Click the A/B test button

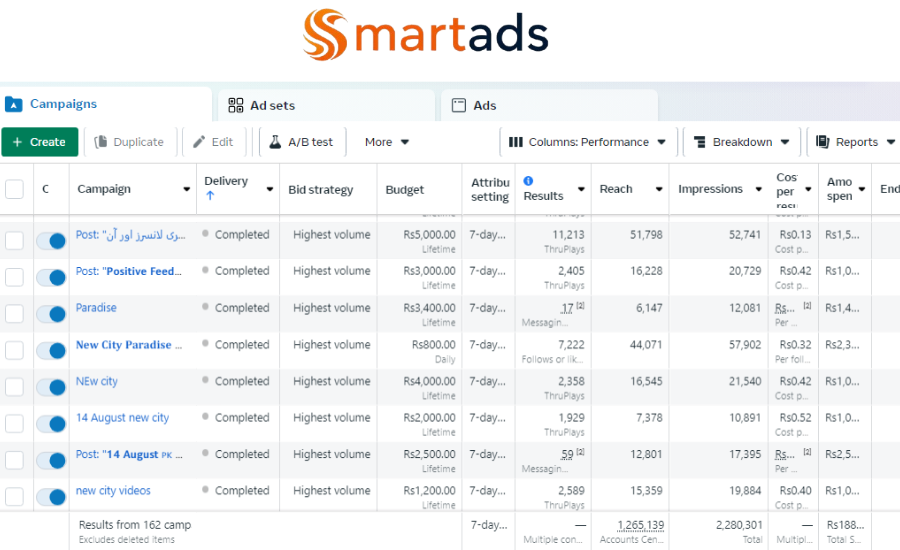[x=302, y=142]
